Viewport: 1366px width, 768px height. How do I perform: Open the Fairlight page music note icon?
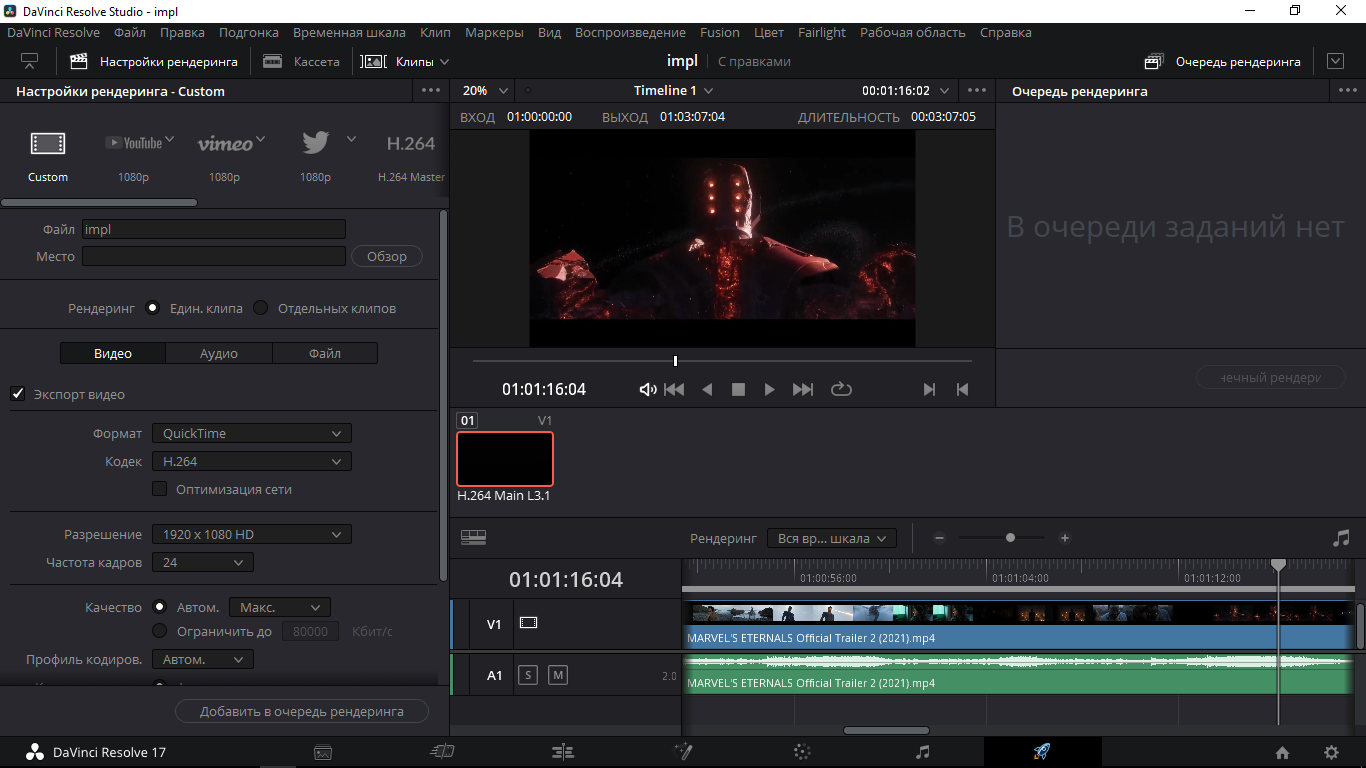pos(923,752)
